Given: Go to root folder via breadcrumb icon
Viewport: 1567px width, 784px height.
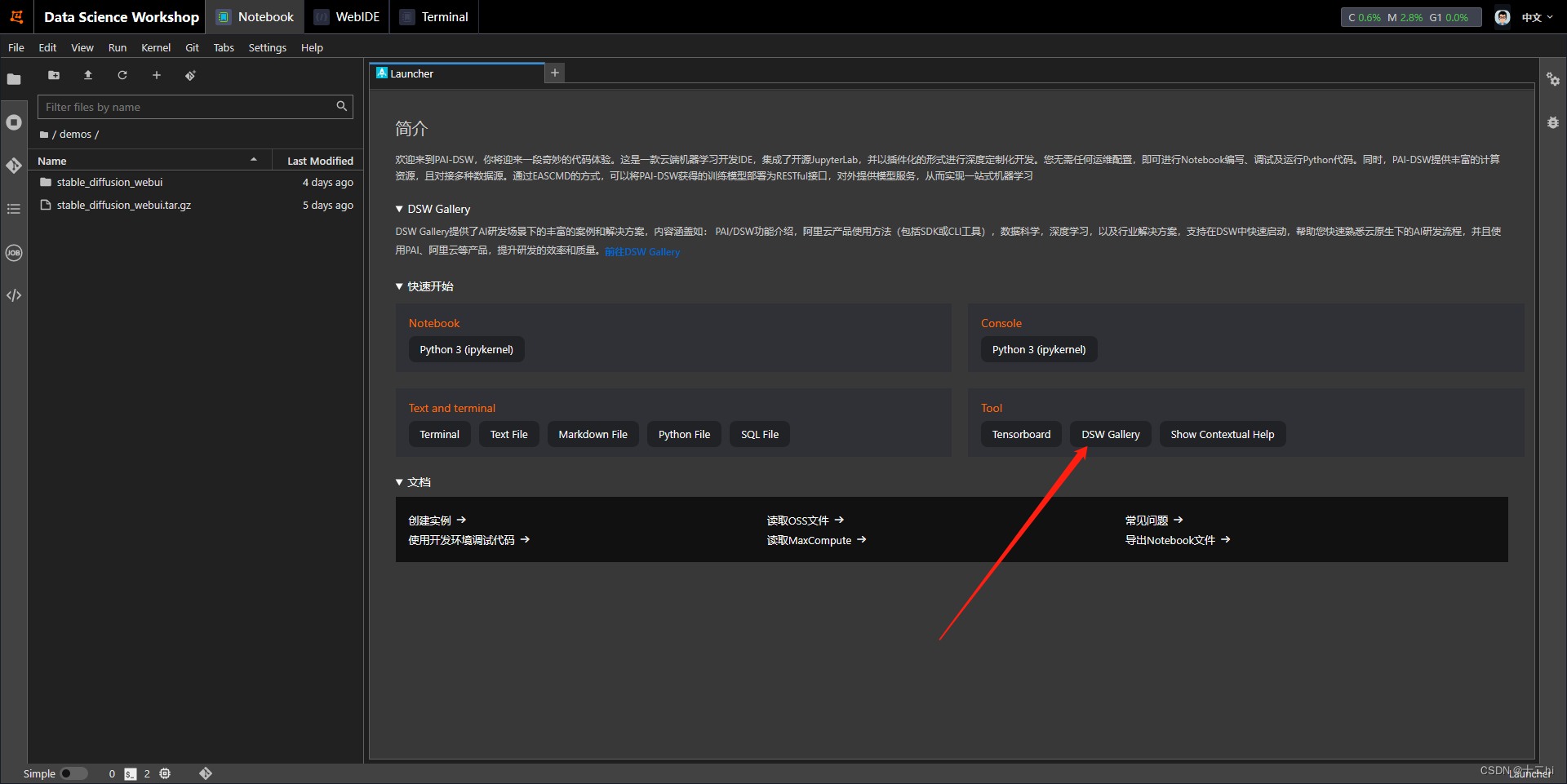Looking at the screenshot, I should point(44,135).
